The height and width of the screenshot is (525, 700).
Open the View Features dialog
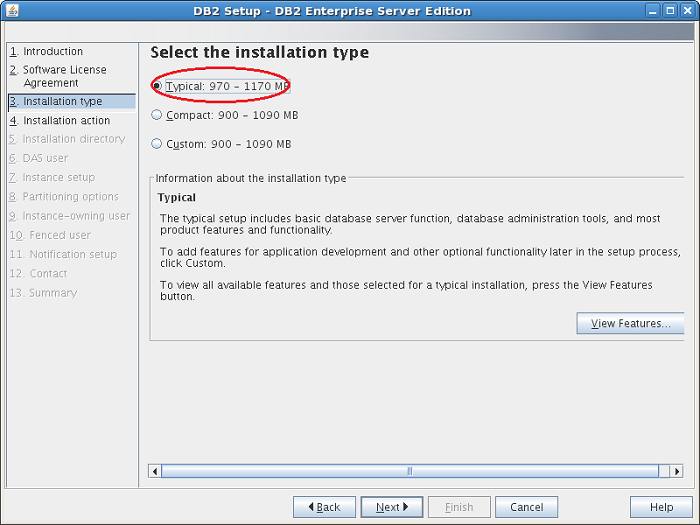click(x=630, y=323)
